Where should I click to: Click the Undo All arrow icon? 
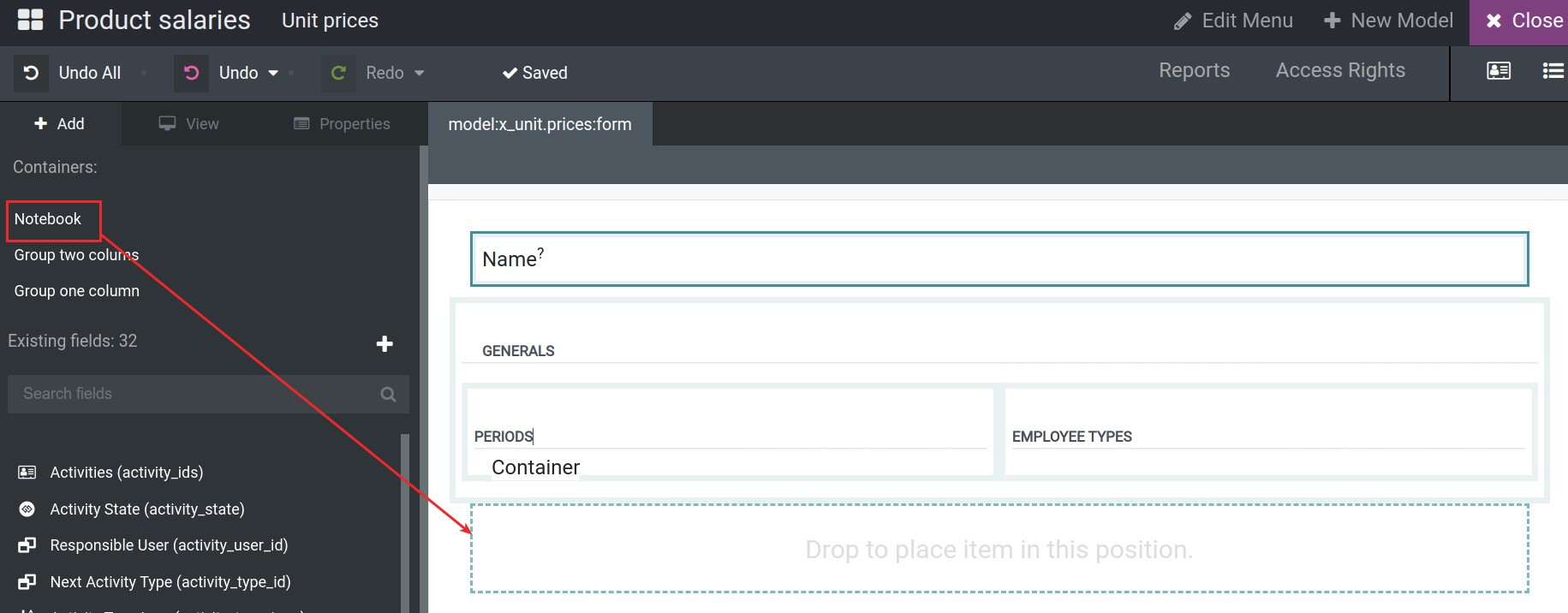tap(31, 73)
